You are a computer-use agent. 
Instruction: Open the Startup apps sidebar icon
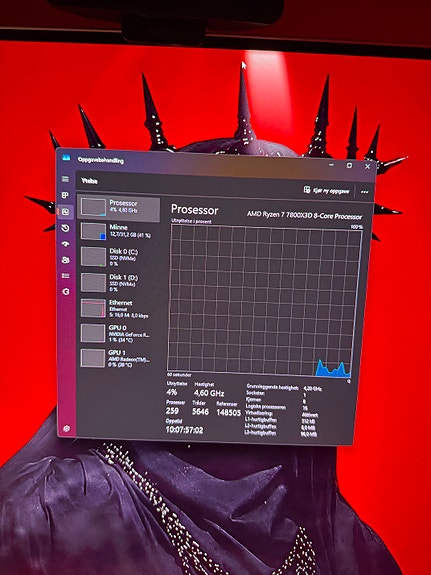pyautogui.click(x=66, y=244)
